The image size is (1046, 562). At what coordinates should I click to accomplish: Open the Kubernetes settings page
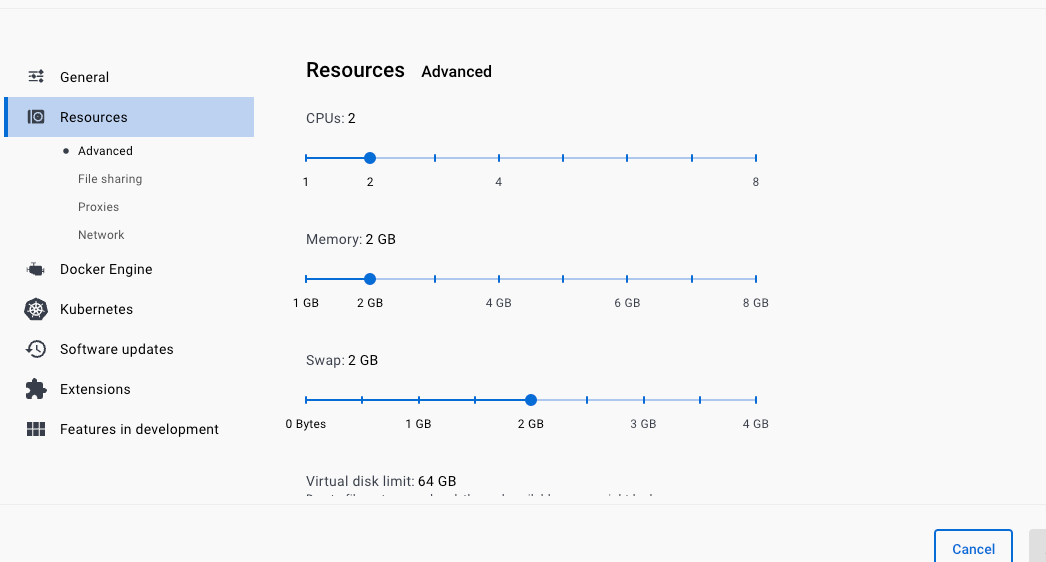[x=96, y=309]
